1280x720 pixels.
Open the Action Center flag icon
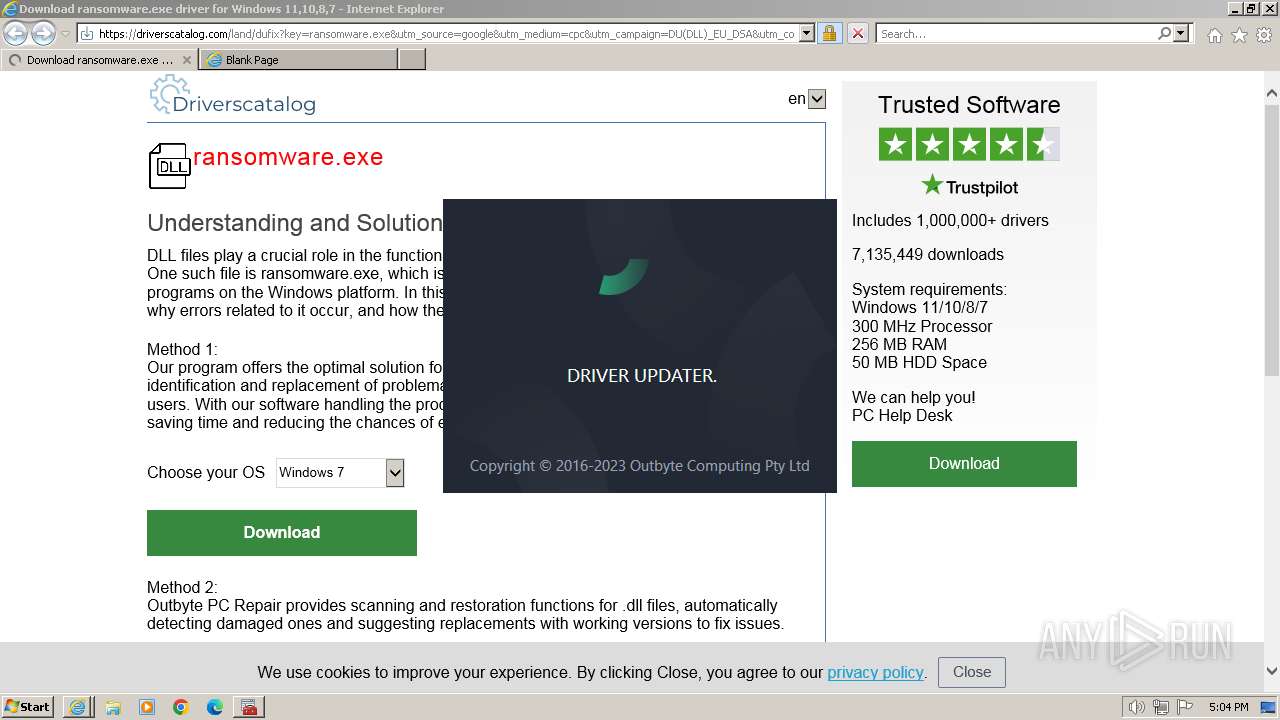coord(1185,707)
